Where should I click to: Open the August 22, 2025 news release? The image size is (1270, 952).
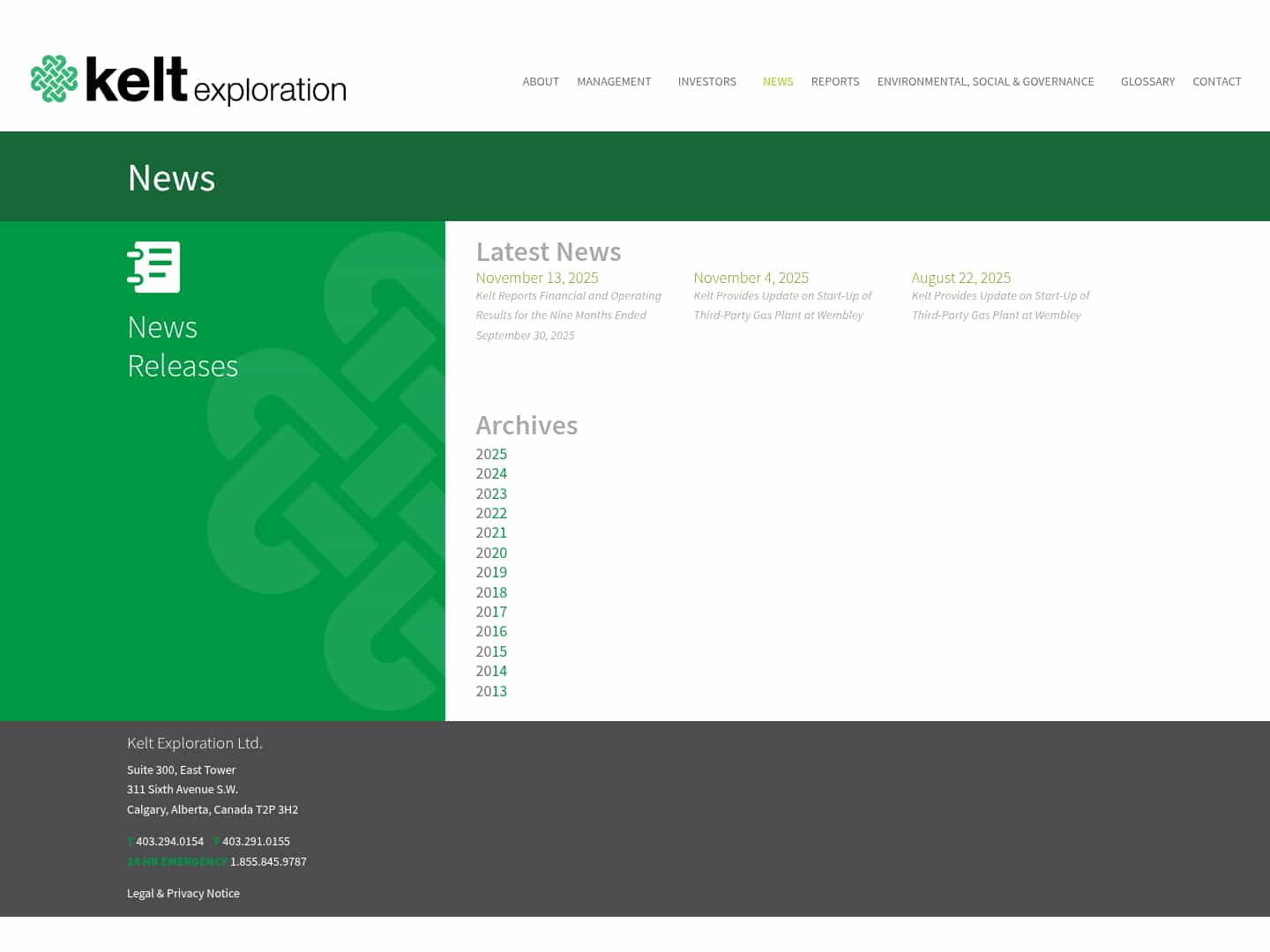pyautogui.click(x=961, y=278)
